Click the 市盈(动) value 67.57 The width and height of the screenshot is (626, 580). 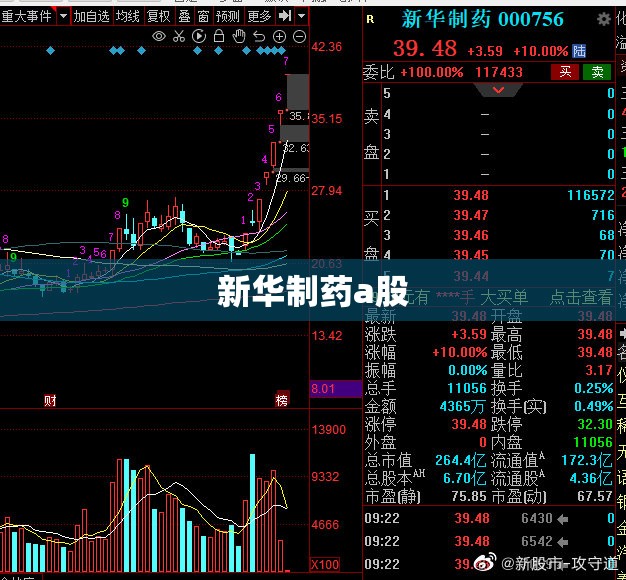595,497
